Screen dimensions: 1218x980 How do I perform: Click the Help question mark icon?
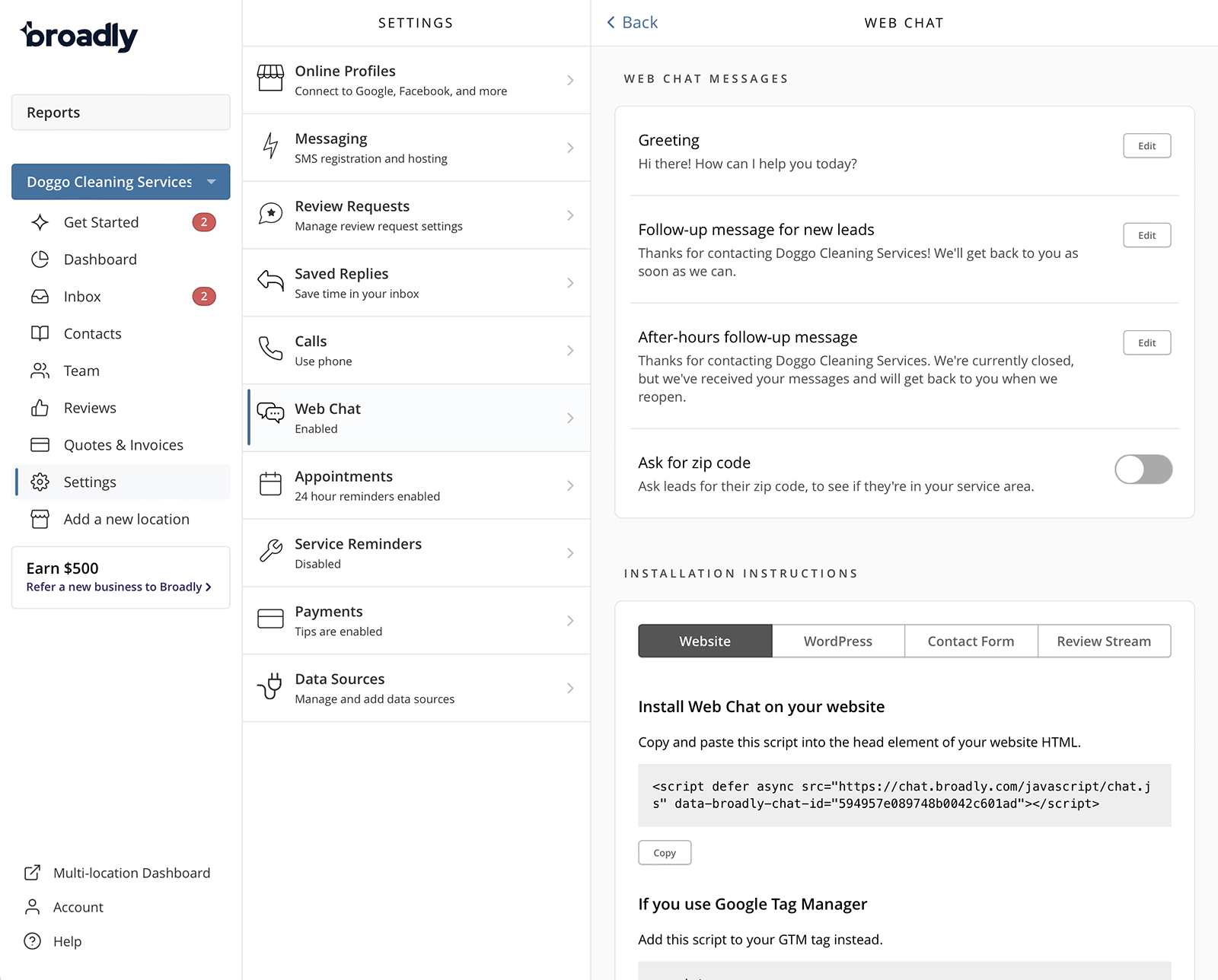coord(32,941)
